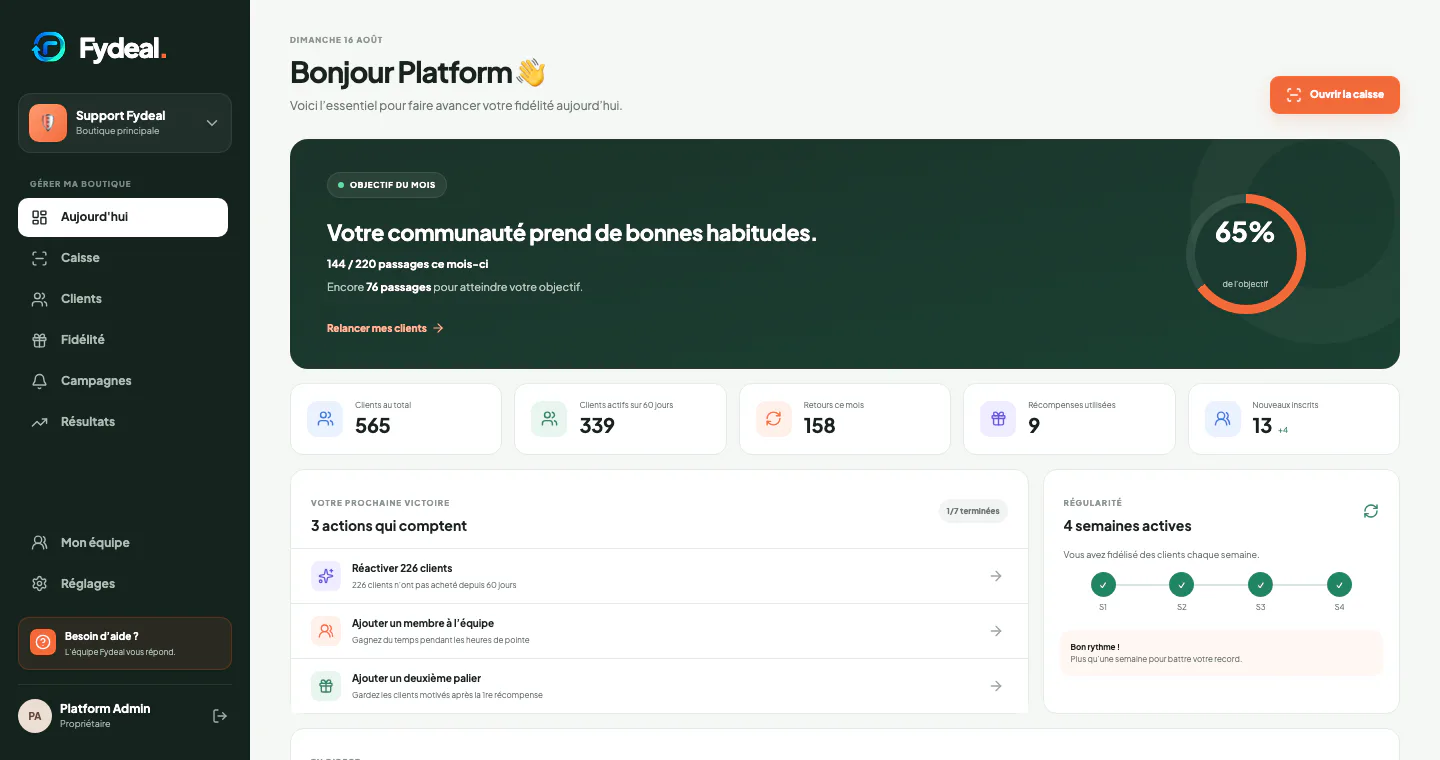Screen dimensions: 1440x760
Task: Click the Aujourd'hui grid icon
Action: click(40, 217)
